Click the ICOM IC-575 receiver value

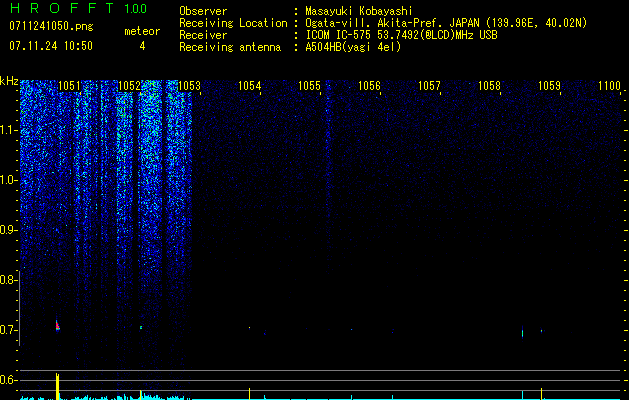tap(401, 35)
